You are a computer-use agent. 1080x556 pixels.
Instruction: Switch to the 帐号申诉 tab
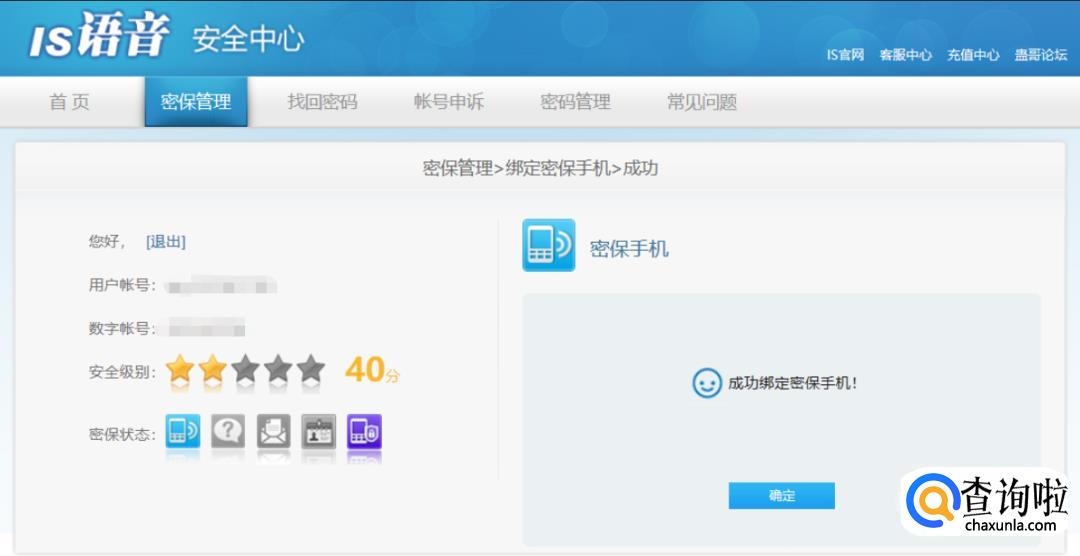(x=449, y=102)
